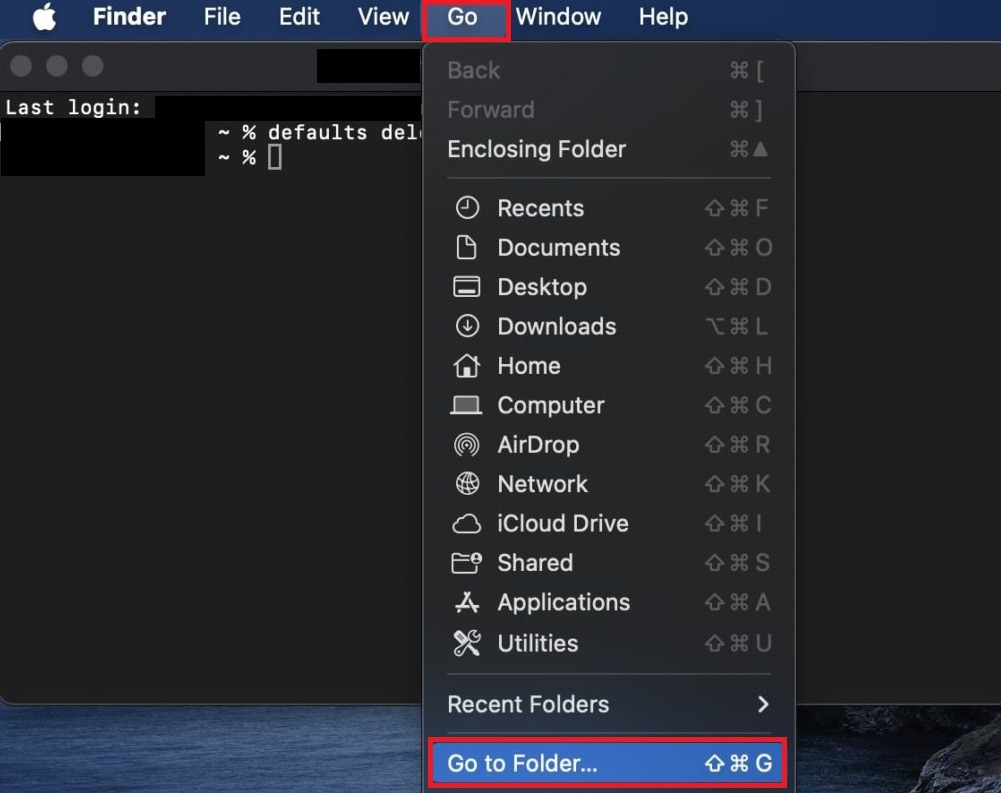Click the Terminal prompt cursor block
Viewport: 1001px width, 793px height.
pyautogui.click(x=275, y=157)
